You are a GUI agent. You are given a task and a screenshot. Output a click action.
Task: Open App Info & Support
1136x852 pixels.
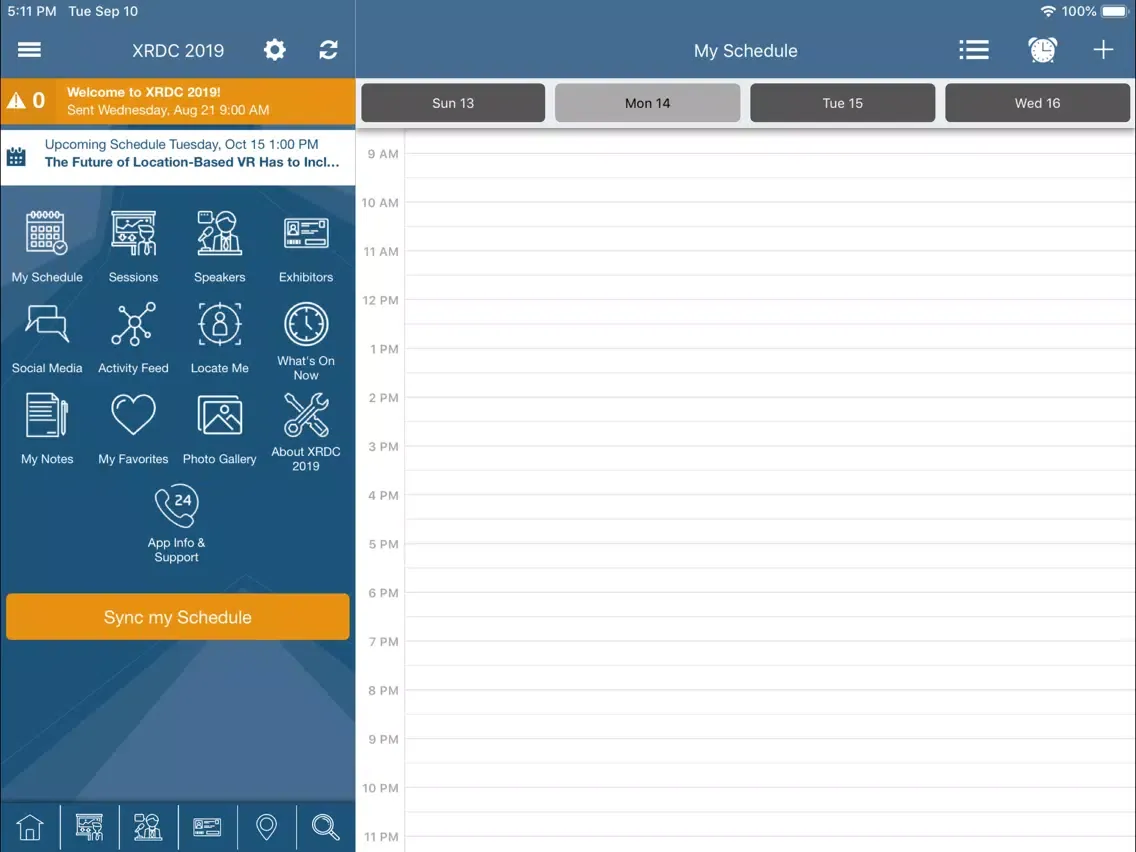176,524
